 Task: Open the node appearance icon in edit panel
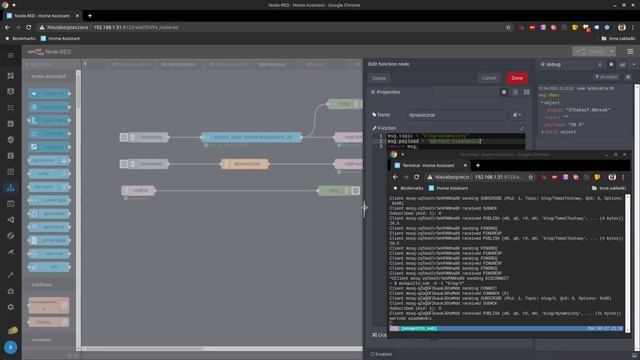527,92
